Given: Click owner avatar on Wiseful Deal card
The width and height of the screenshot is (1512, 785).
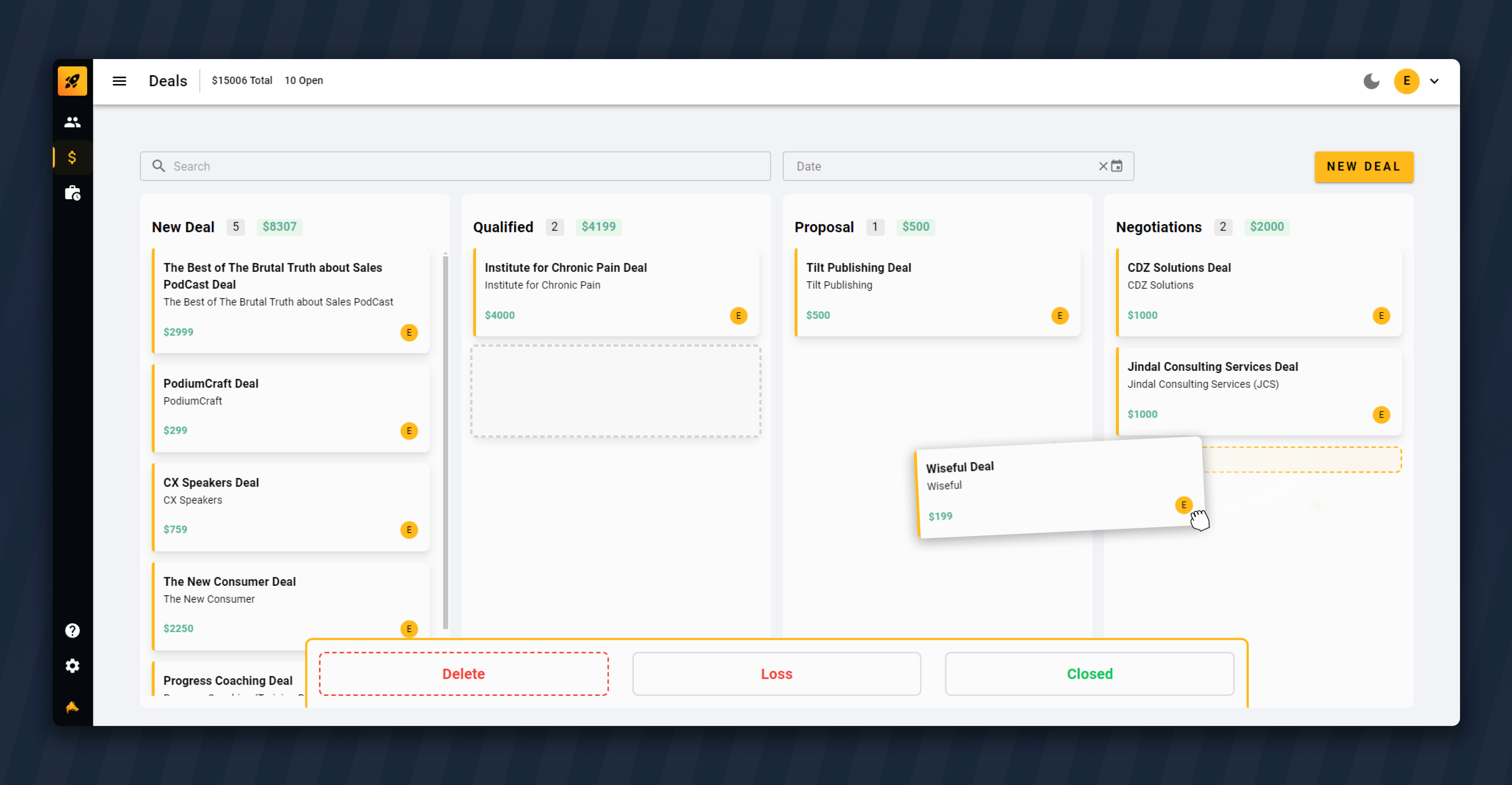Looking at the screenshot, I should (x=1183, y=505).
